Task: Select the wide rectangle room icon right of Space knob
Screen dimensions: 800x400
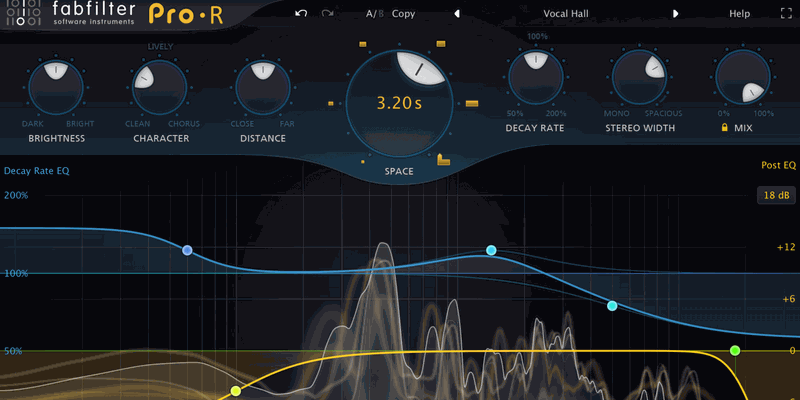Action: 472,102
